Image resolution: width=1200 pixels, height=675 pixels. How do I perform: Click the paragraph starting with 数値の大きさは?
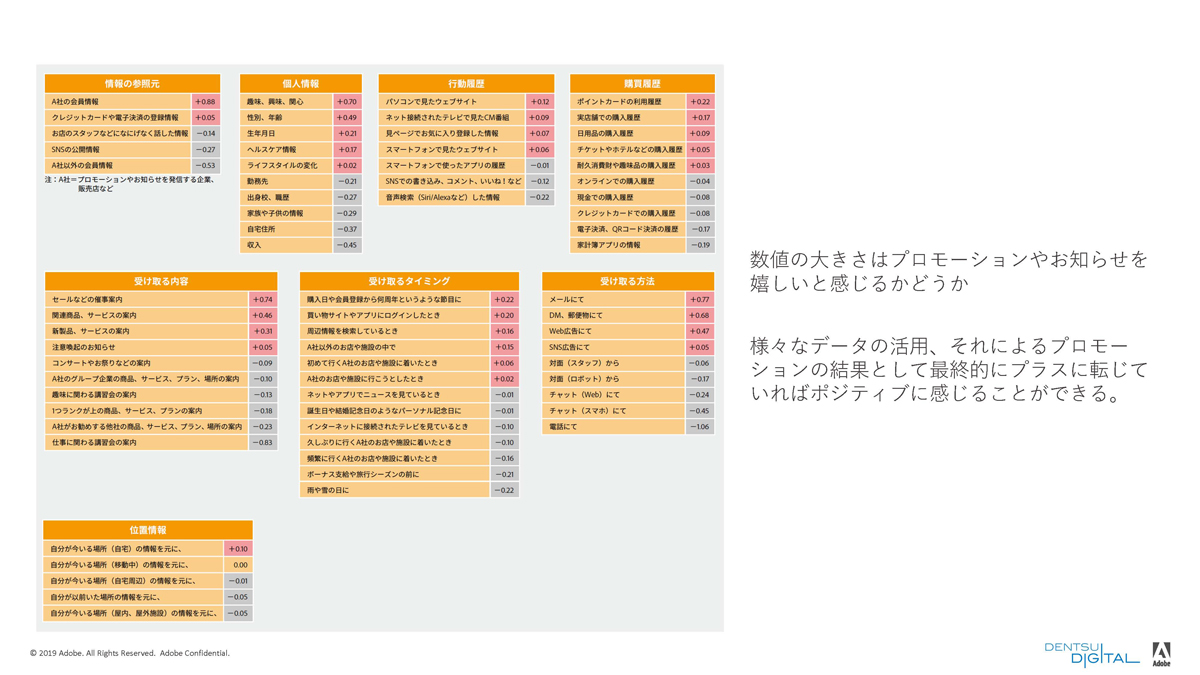[x=949, y=272]
